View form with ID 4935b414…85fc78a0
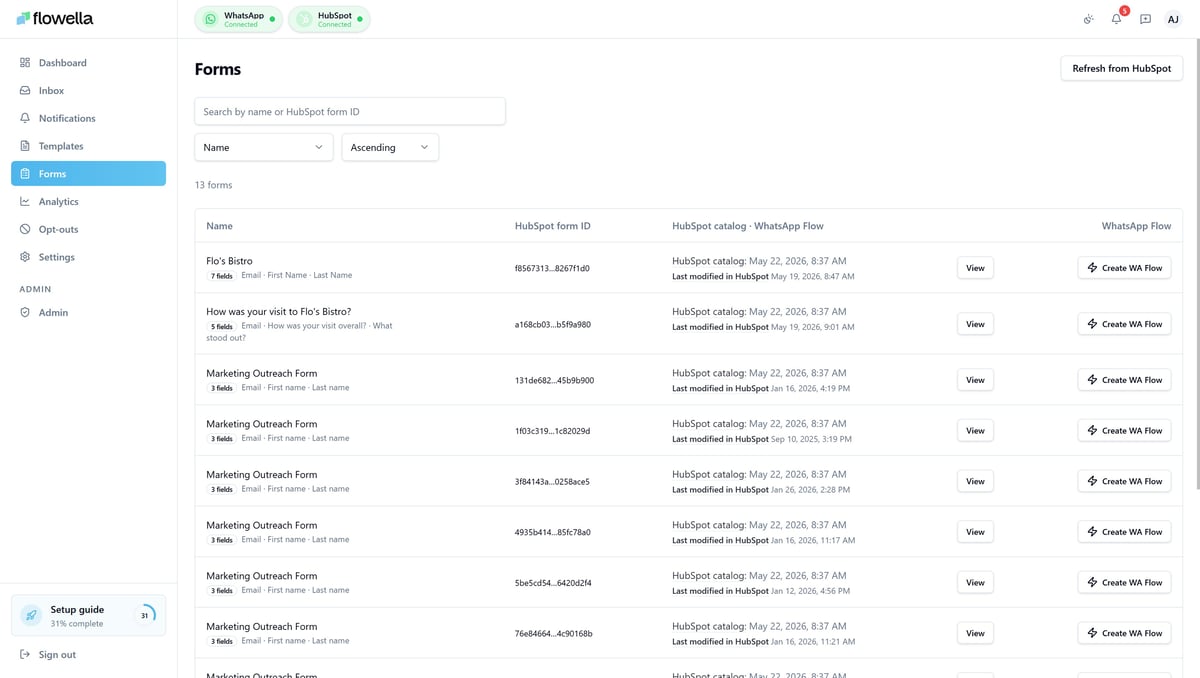 coord(975,532)
